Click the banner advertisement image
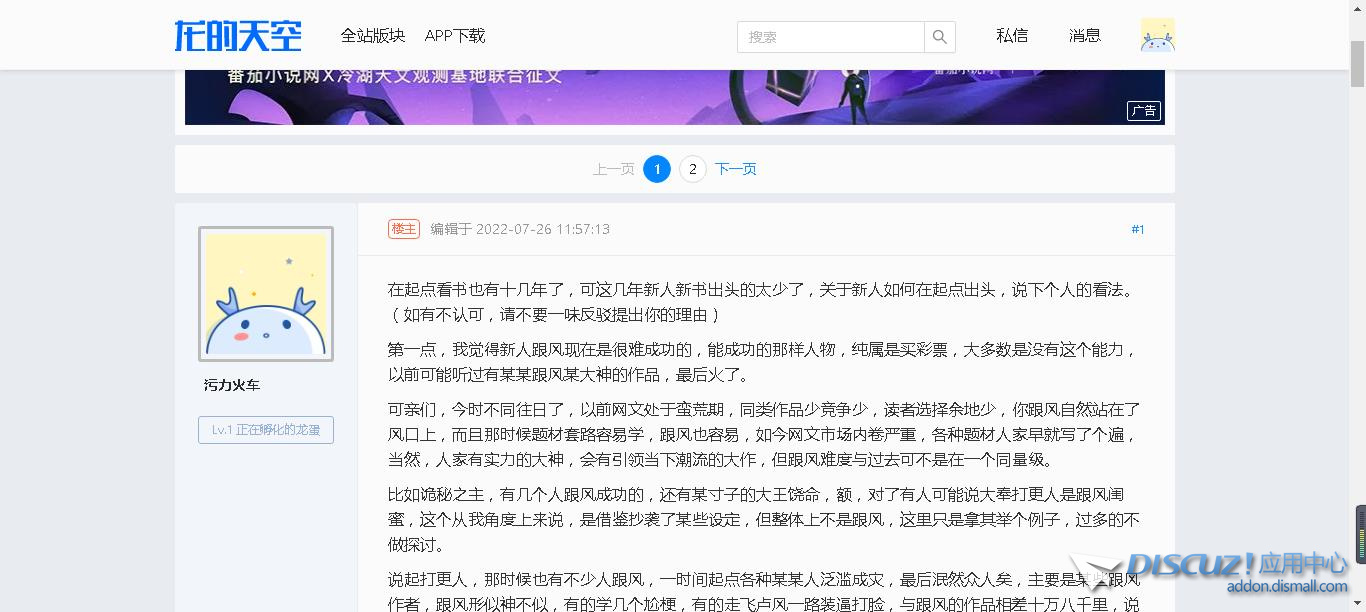Screen dimensions: 1366x612 point(674,97)
